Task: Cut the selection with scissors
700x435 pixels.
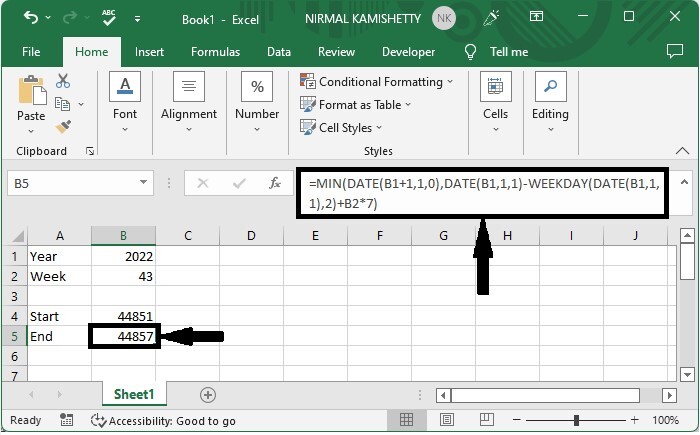Action: [63, 81]
